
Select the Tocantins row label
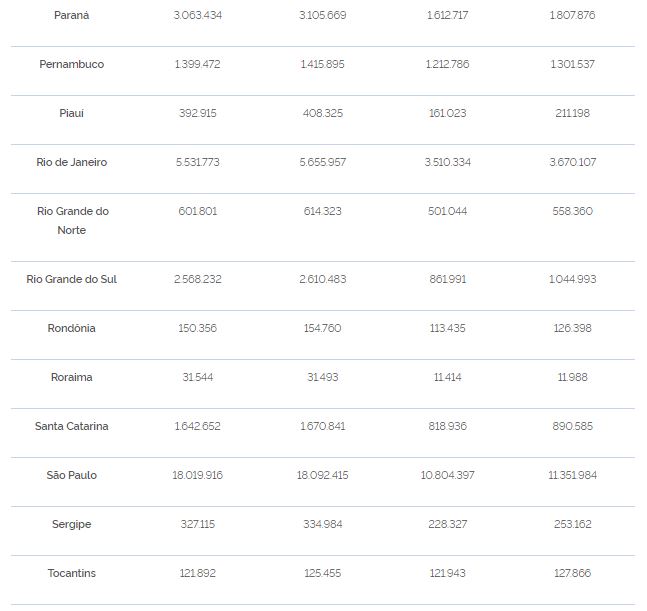pos(71,573)
